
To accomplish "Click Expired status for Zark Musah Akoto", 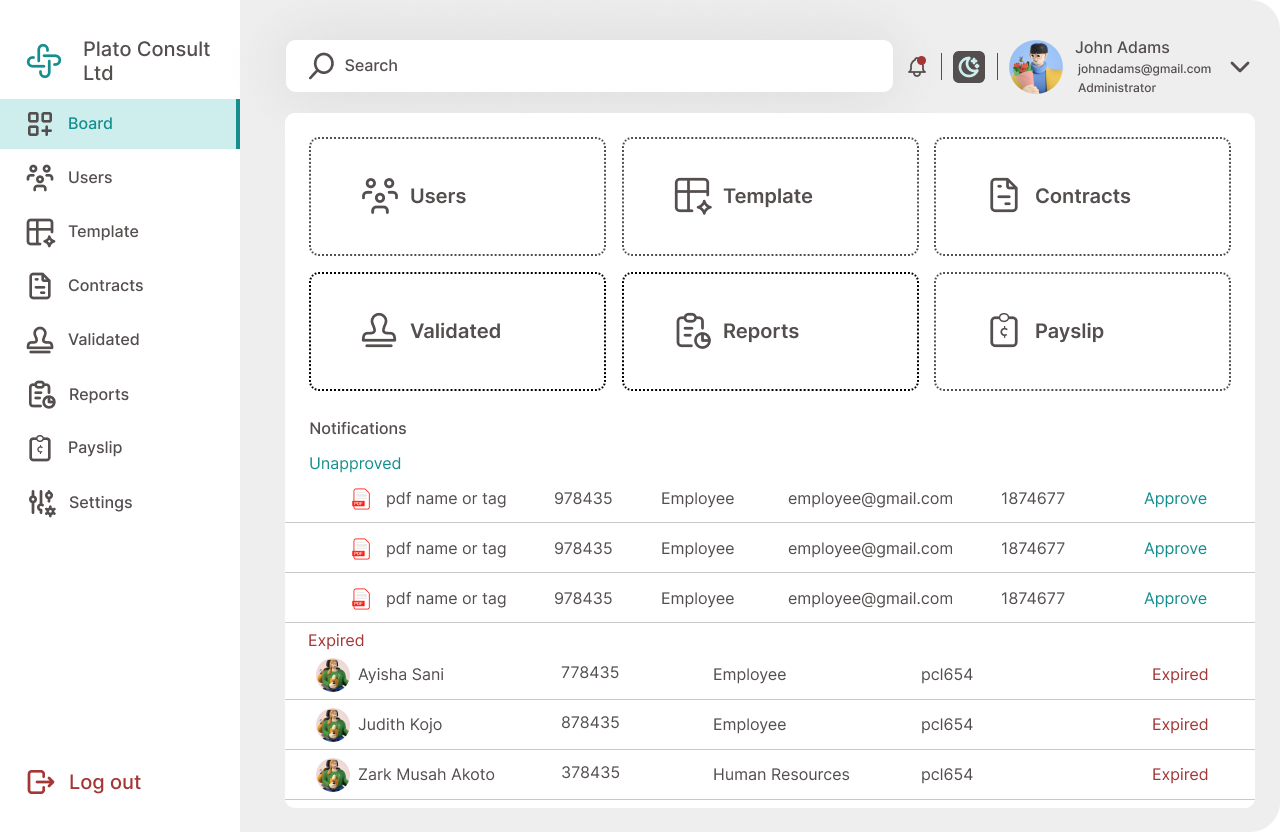I will [1180, 775].
